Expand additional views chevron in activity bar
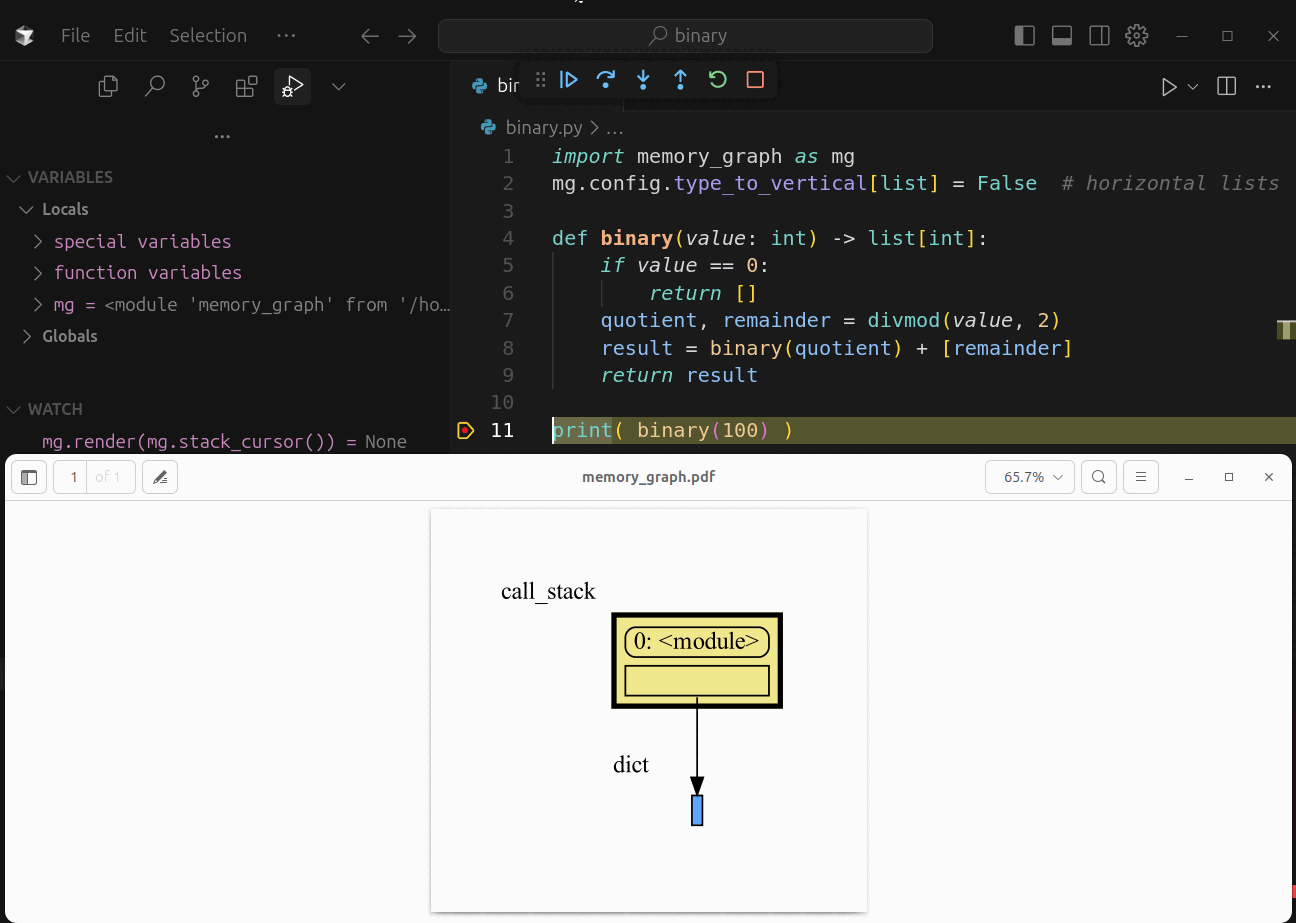This screenshot has width=1296, height=923. [x=339, y=87]
